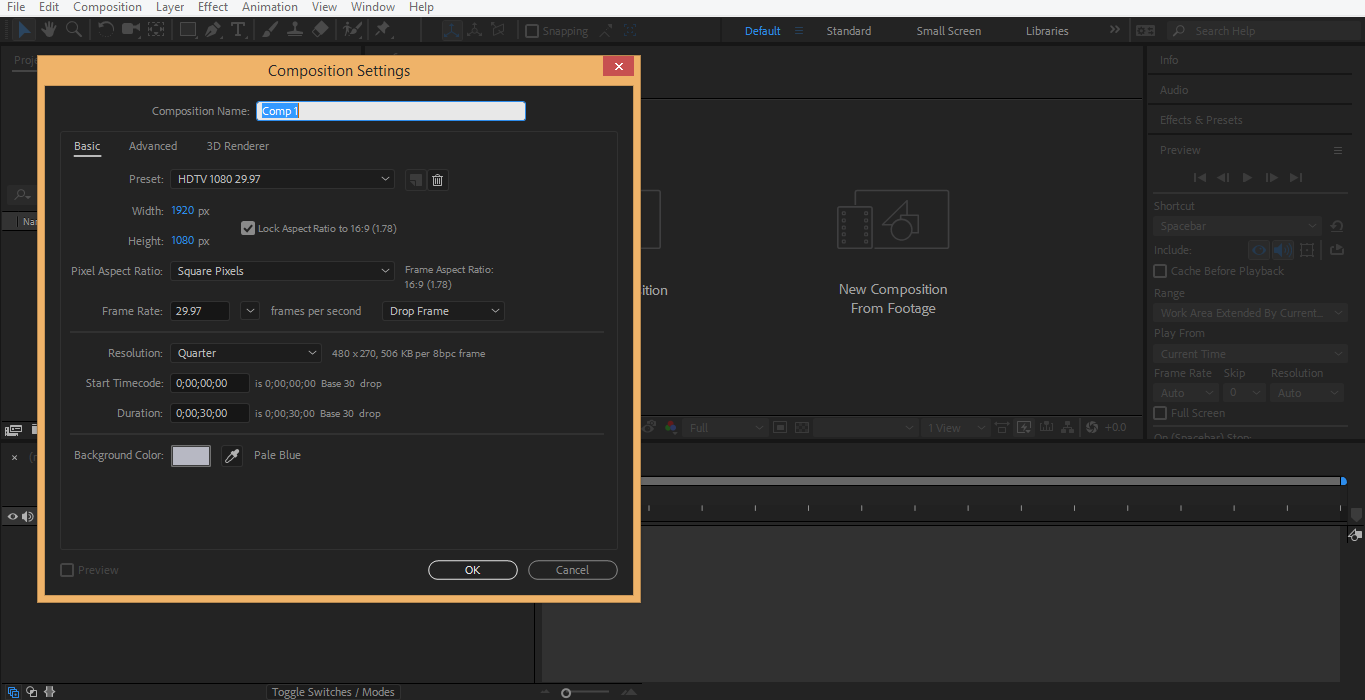
Task: Select the Hand tool
Action: [48, 30]
